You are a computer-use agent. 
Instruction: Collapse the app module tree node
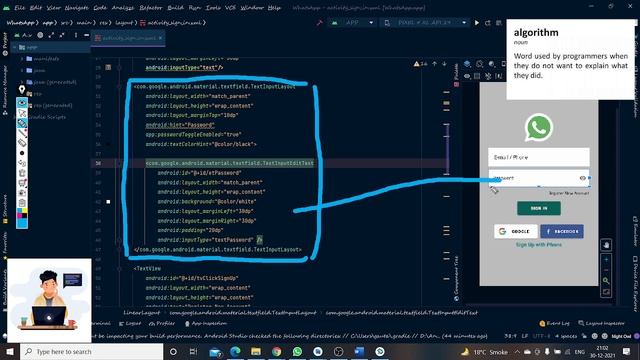15,47
